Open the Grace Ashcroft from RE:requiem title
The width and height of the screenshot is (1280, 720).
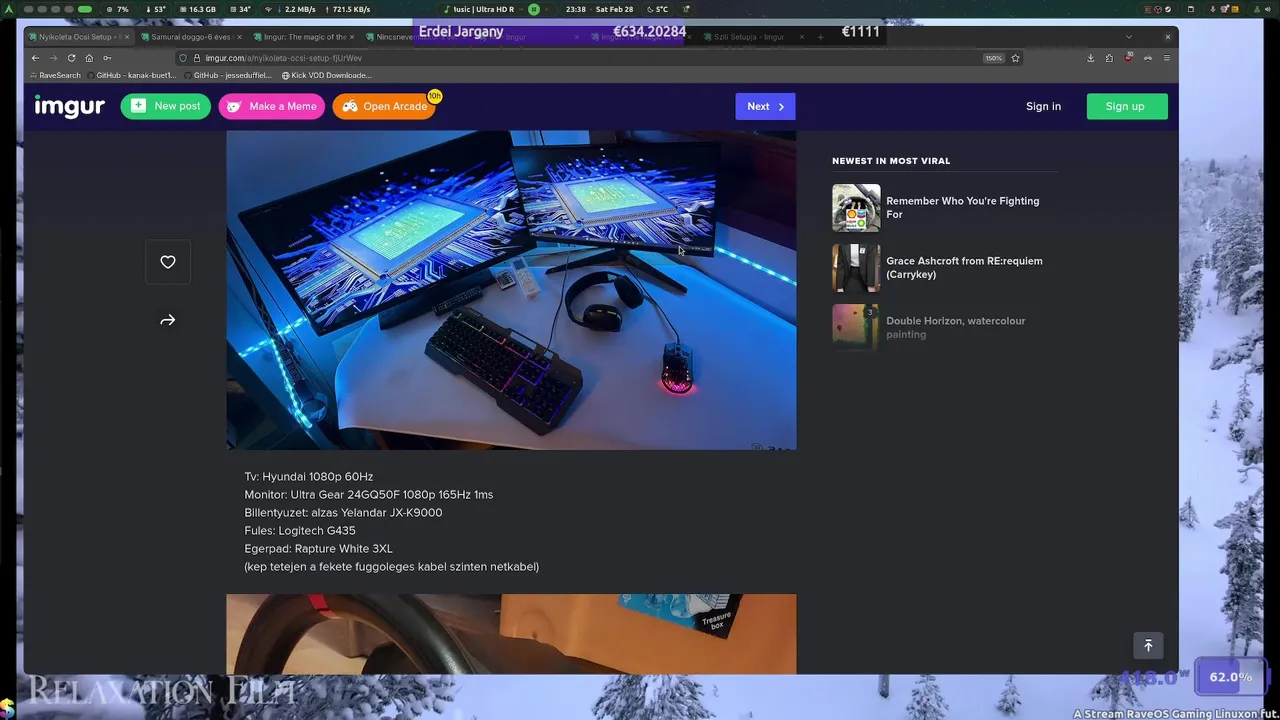click(964, 267)
